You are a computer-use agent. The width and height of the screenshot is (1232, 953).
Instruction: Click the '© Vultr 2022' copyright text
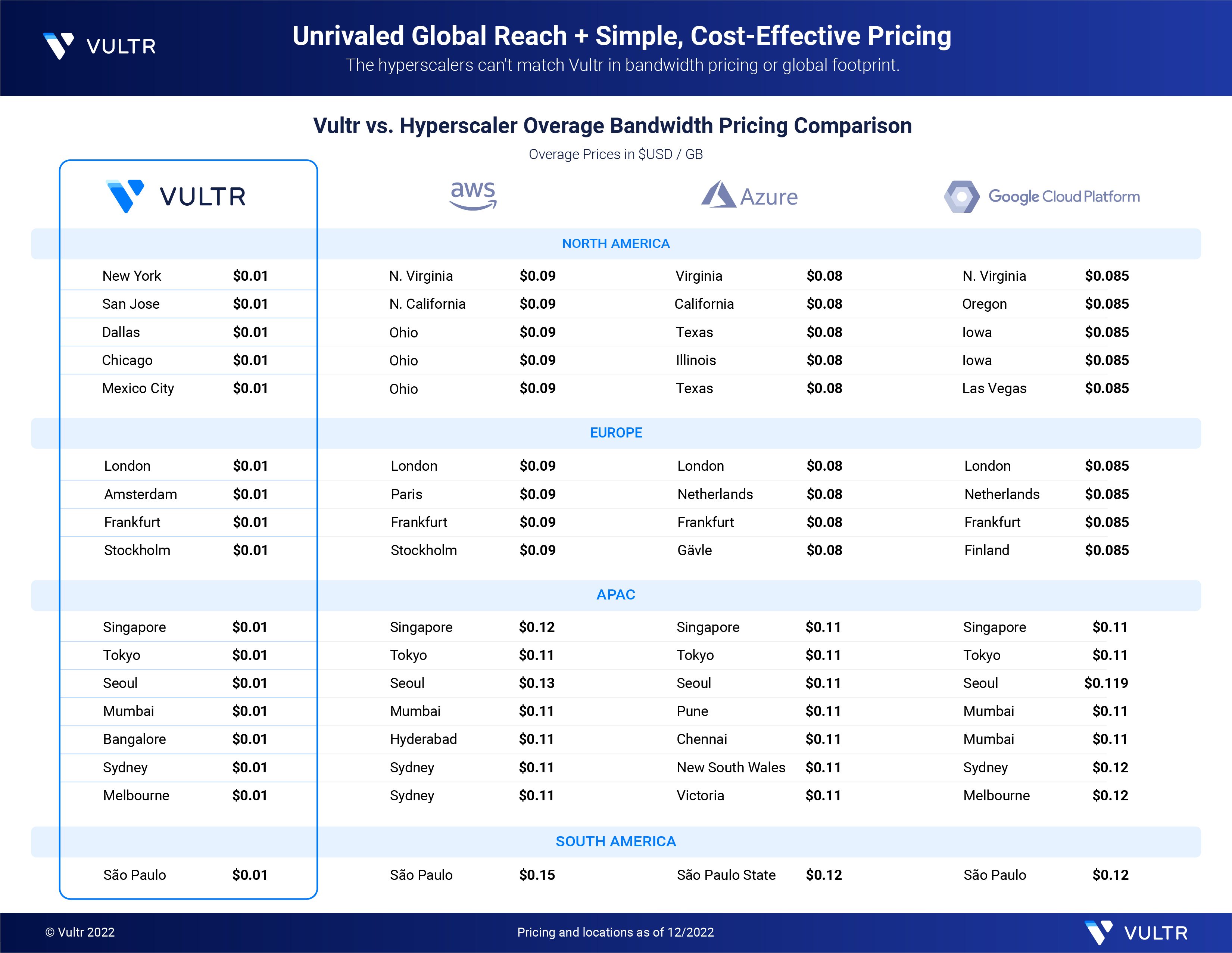pyautogui.click(x=79, y=932)
